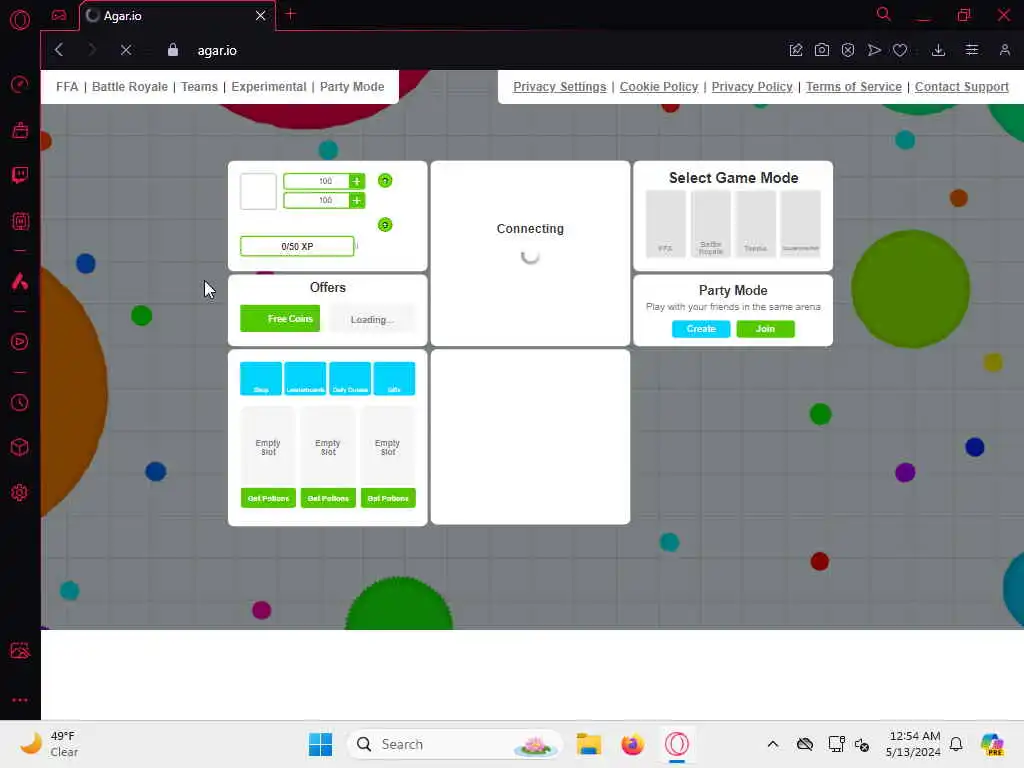Open Contact Support link
The image size is (1024, 768).
[x=961, y=87]
